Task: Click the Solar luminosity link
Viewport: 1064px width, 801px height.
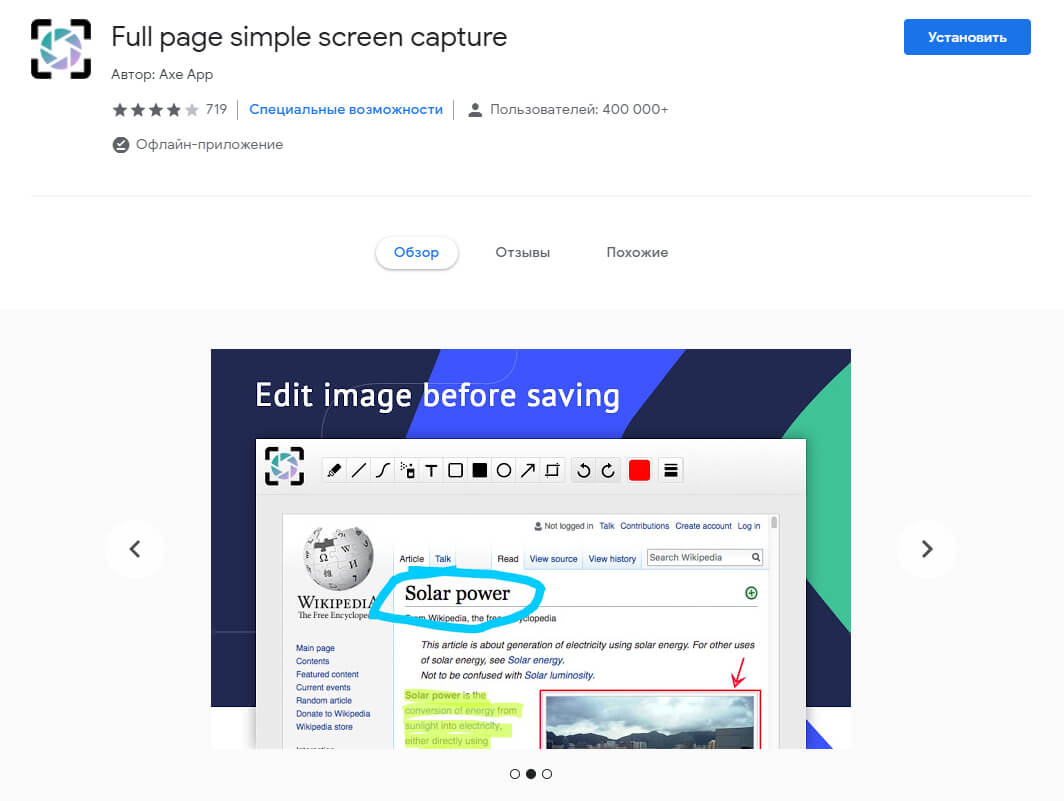Action: coord(559,675)
